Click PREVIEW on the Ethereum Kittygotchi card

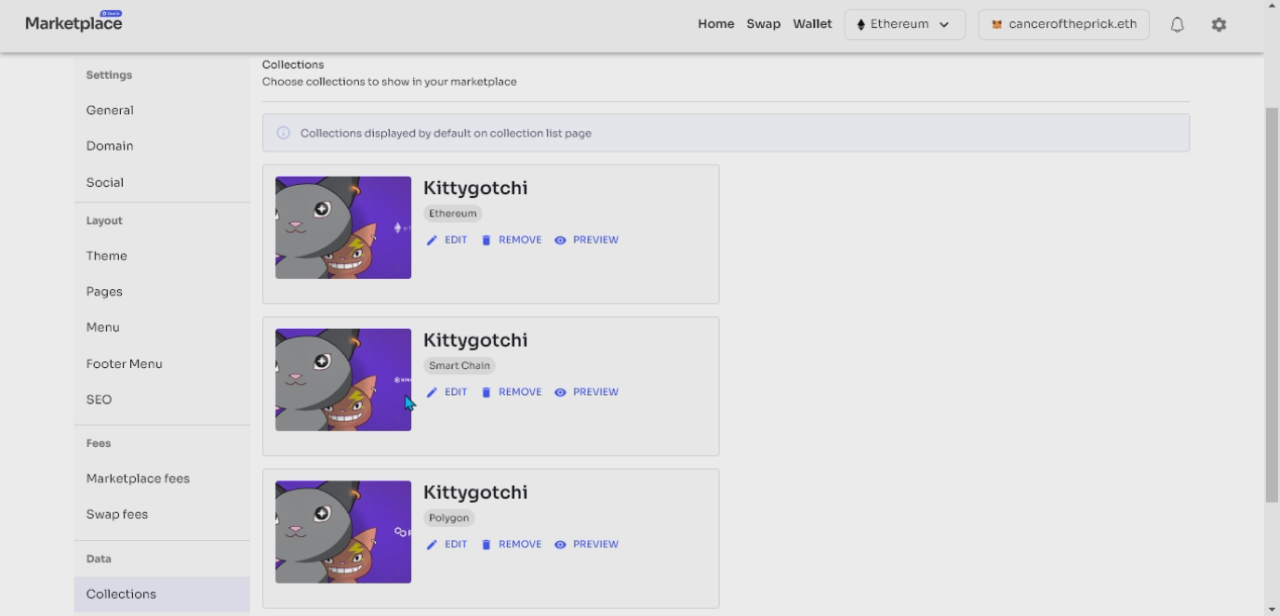click(x=586, y=240)
